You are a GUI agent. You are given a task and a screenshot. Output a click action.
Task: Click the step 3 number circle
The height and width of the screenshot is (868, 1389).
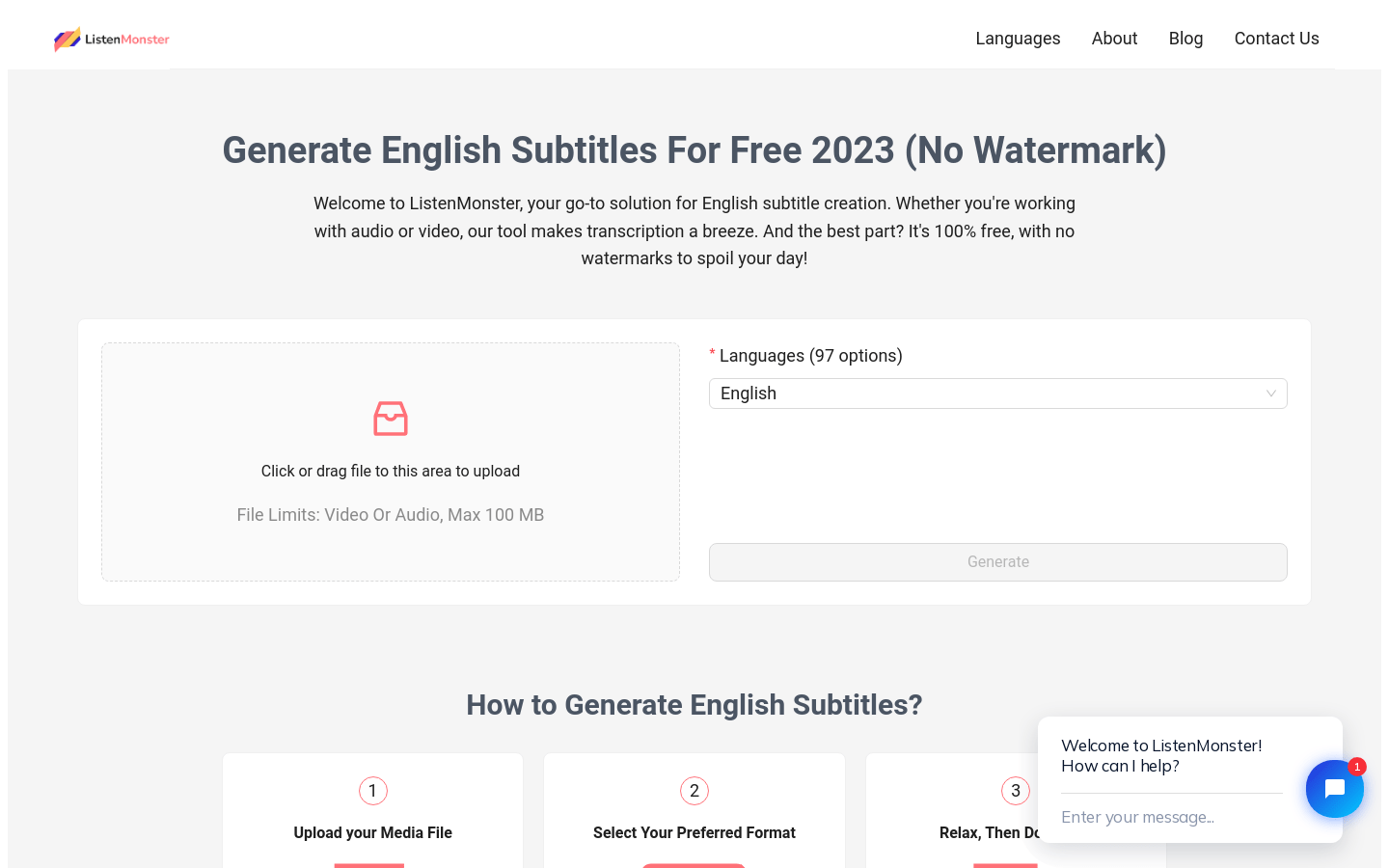pos(1016,791)
